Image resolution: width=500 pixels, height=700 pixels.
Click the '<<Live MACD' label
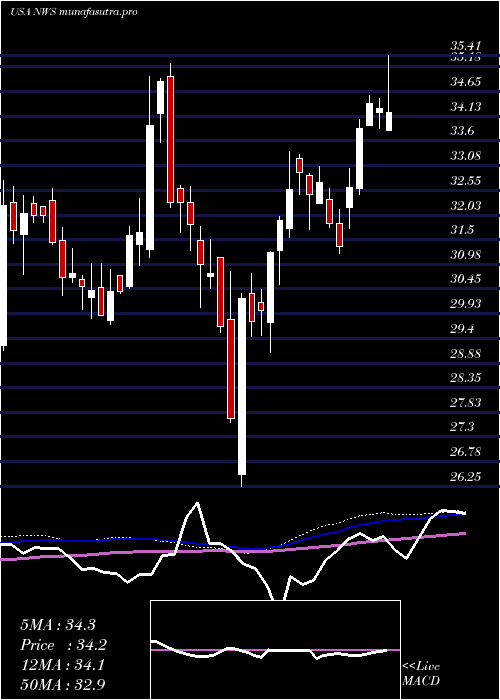point(421,674)
